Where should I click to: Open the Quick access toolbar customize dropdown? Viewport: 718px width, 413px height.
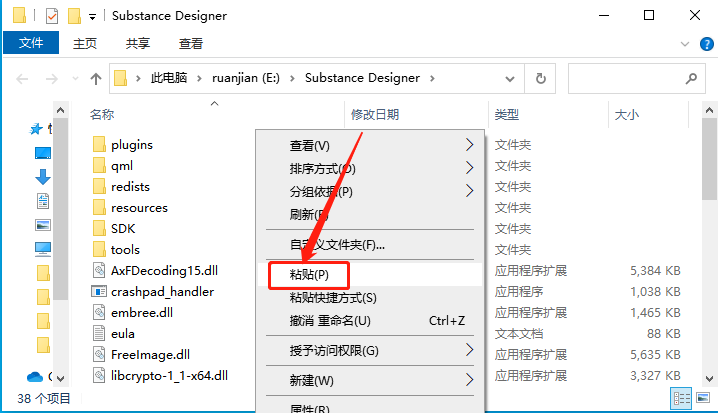(92, 17)
